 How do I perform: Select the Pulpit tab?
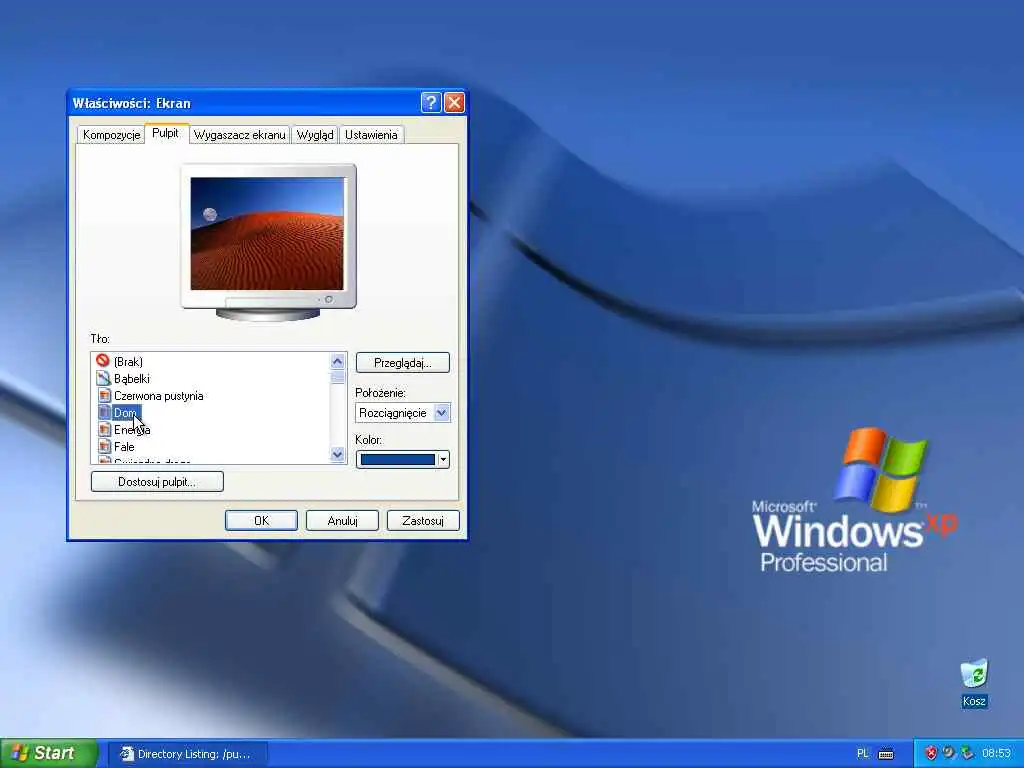pyautogui.click(x=165, y=133)
